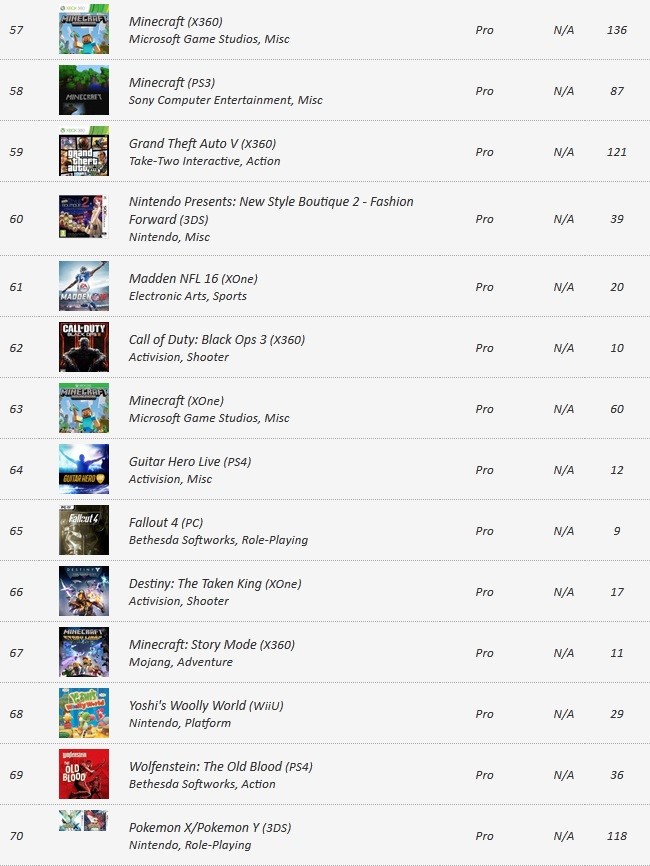Open the Call of Duty: Black Ops 3 title link
The image size is (650, 866).
tap(216, 340)
